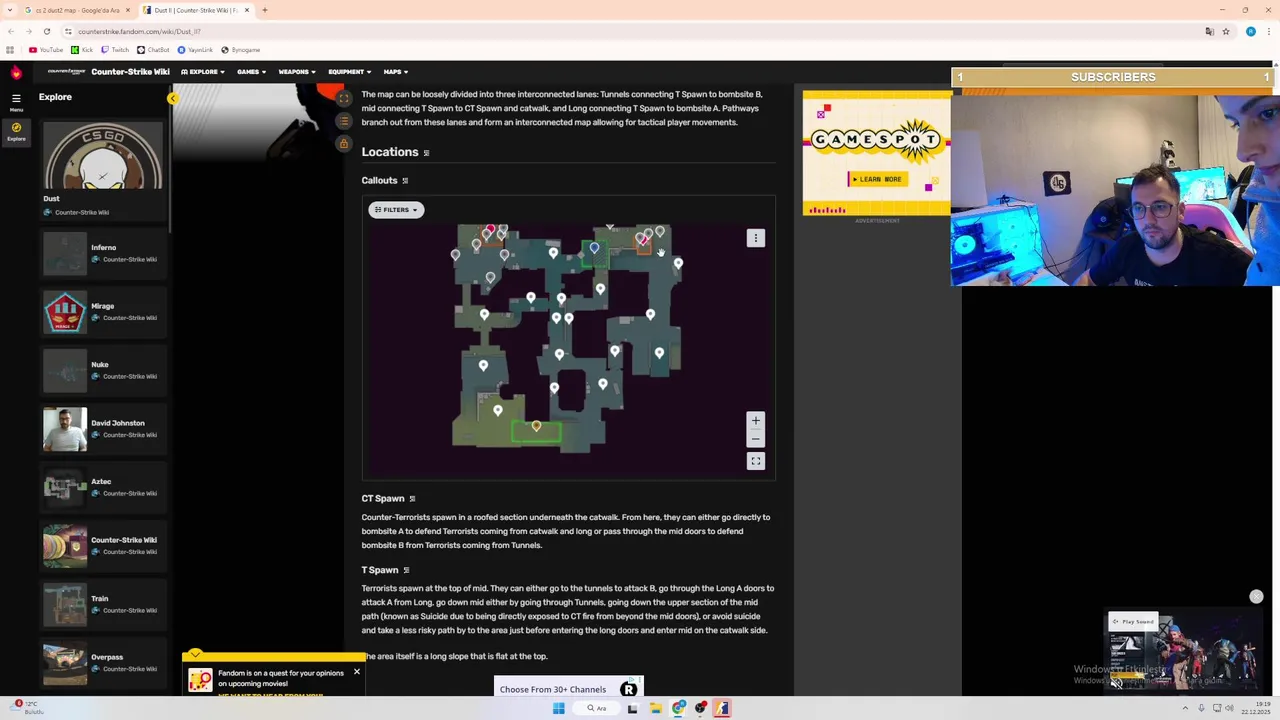
Task: Open File Explorer from taskbar
Action: [655, 708]
